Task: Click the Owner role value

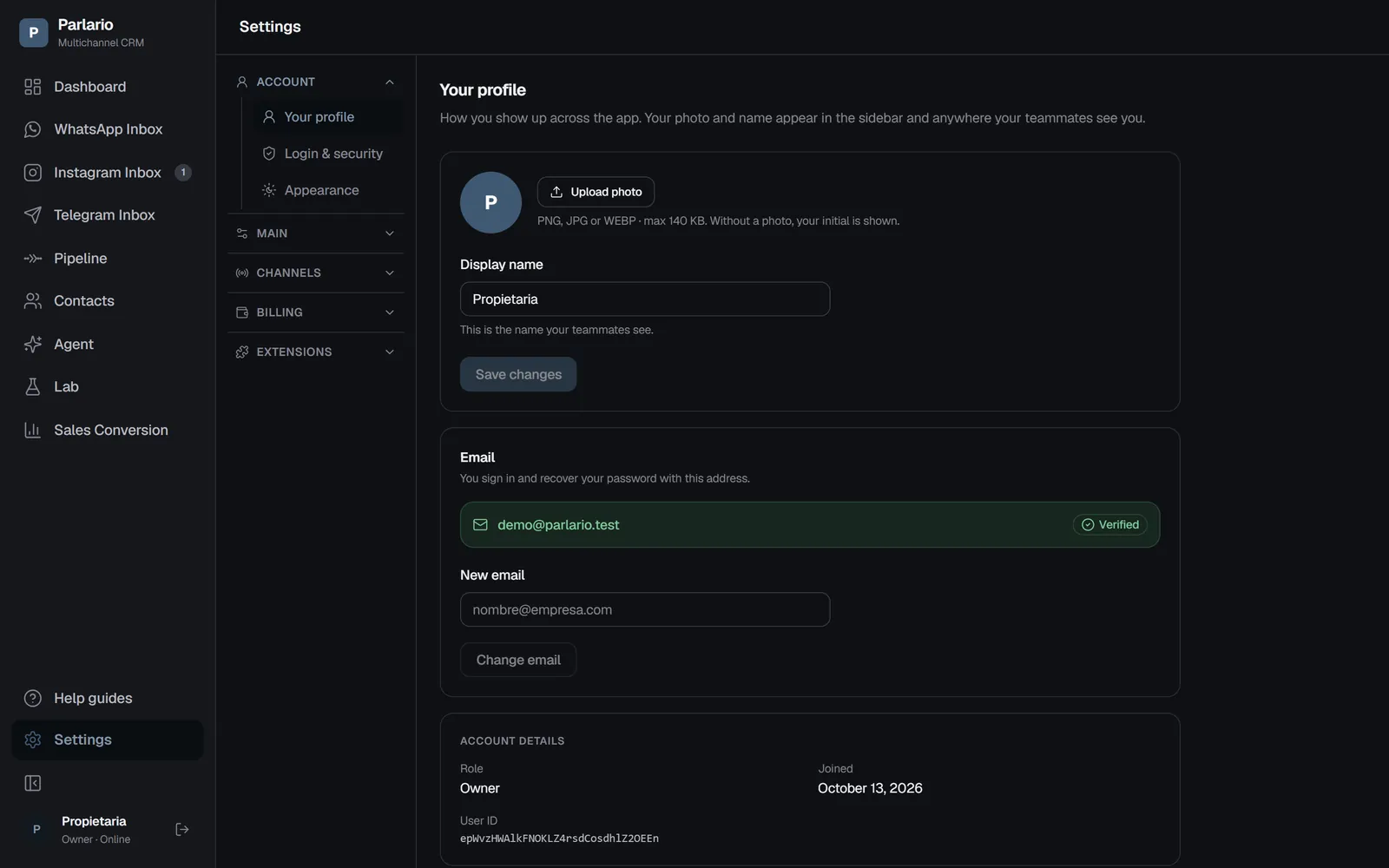Action: pyautogui.click(x=480, y=788)
